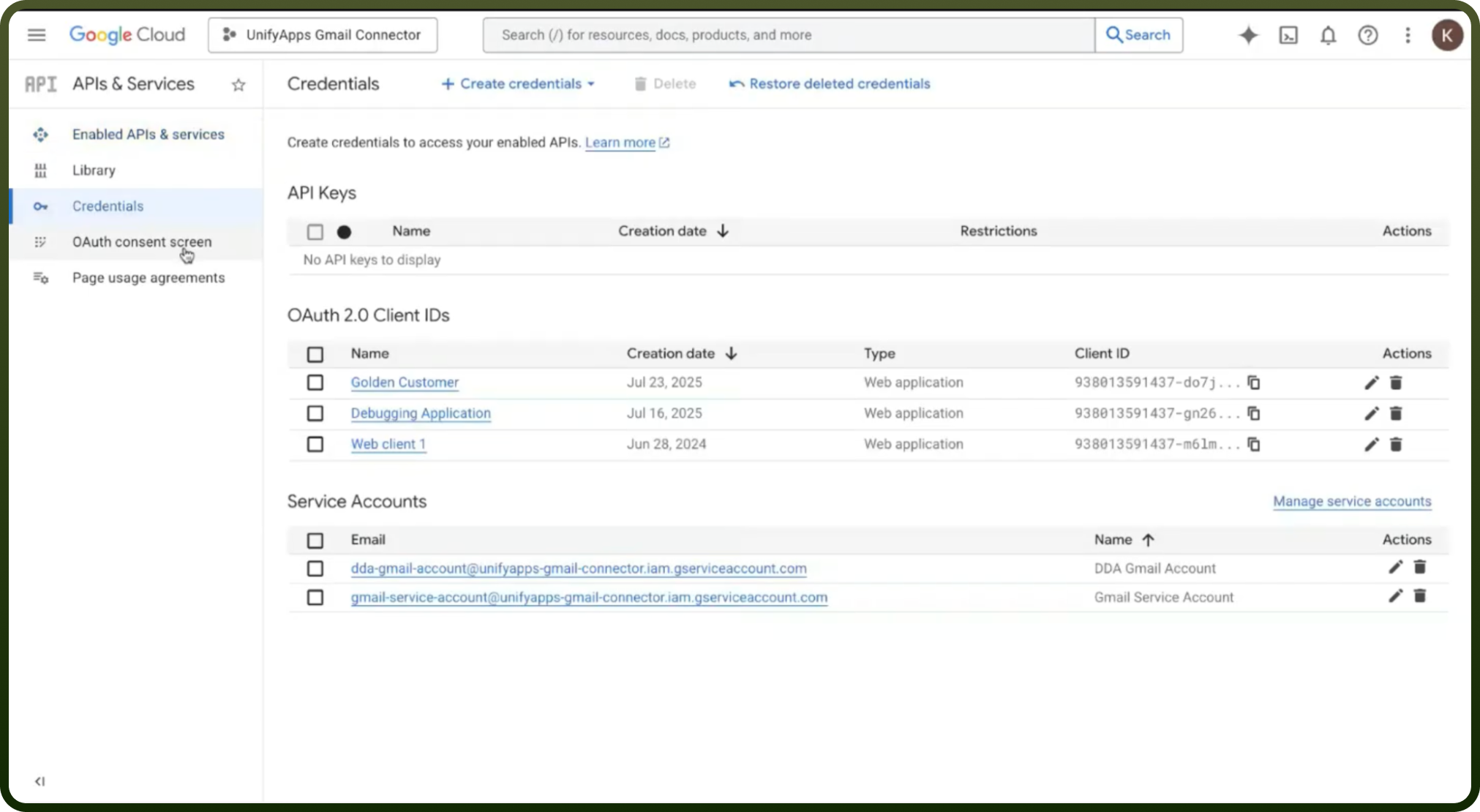Open the main navigation hamburger menu

37,35
